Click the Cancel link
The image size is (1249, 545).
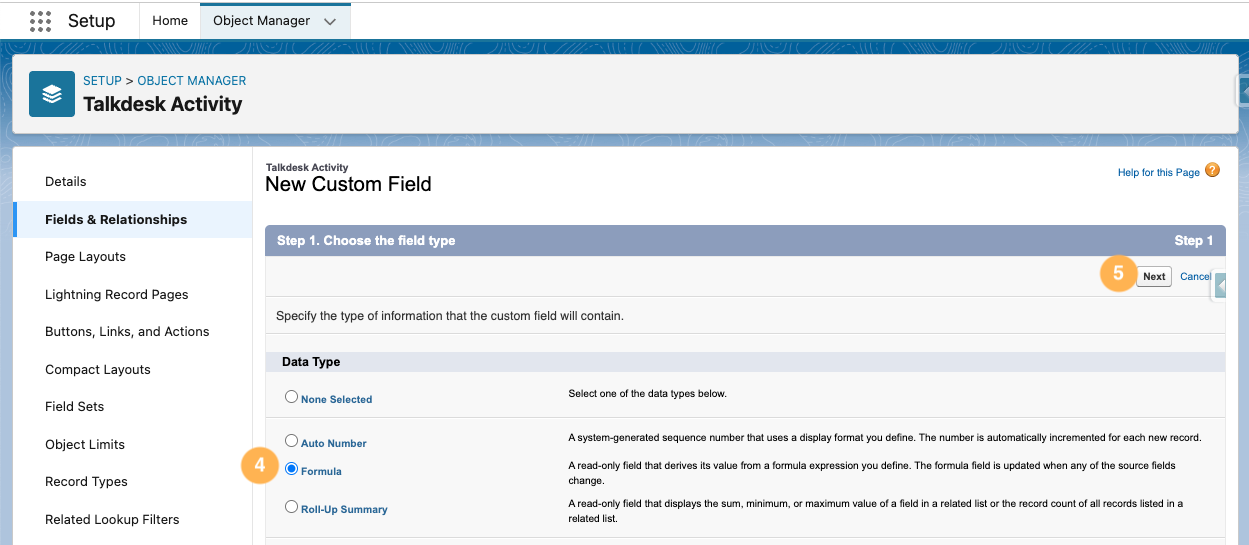coord(1195,277)
